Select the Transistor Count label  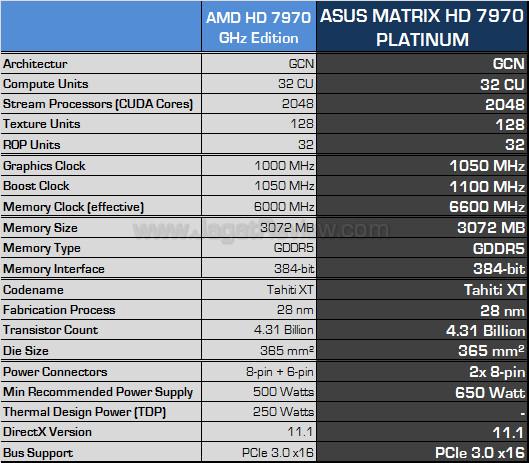tap(51, 330)
